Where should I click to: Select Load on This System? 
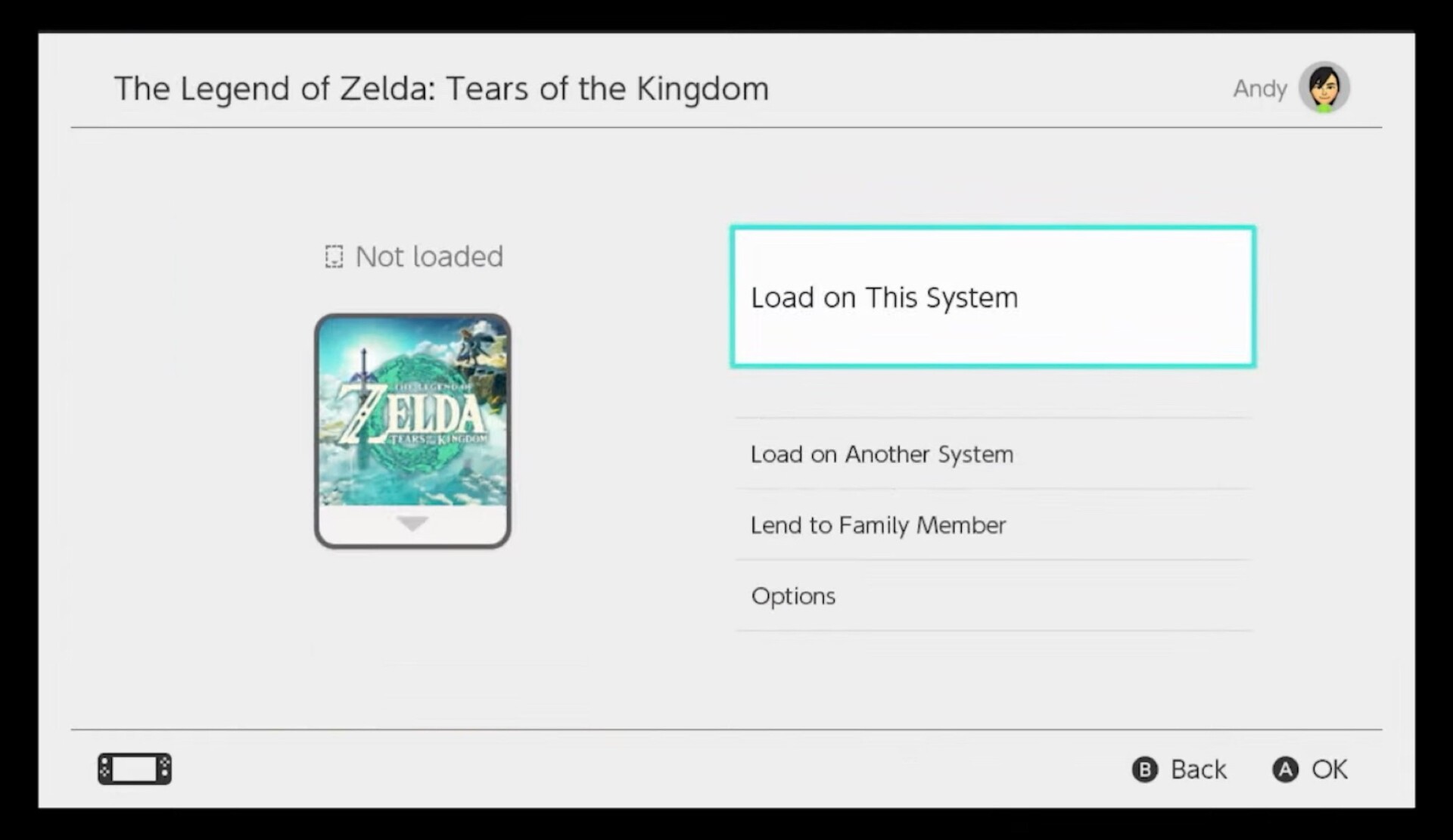(x=992, y=297)
